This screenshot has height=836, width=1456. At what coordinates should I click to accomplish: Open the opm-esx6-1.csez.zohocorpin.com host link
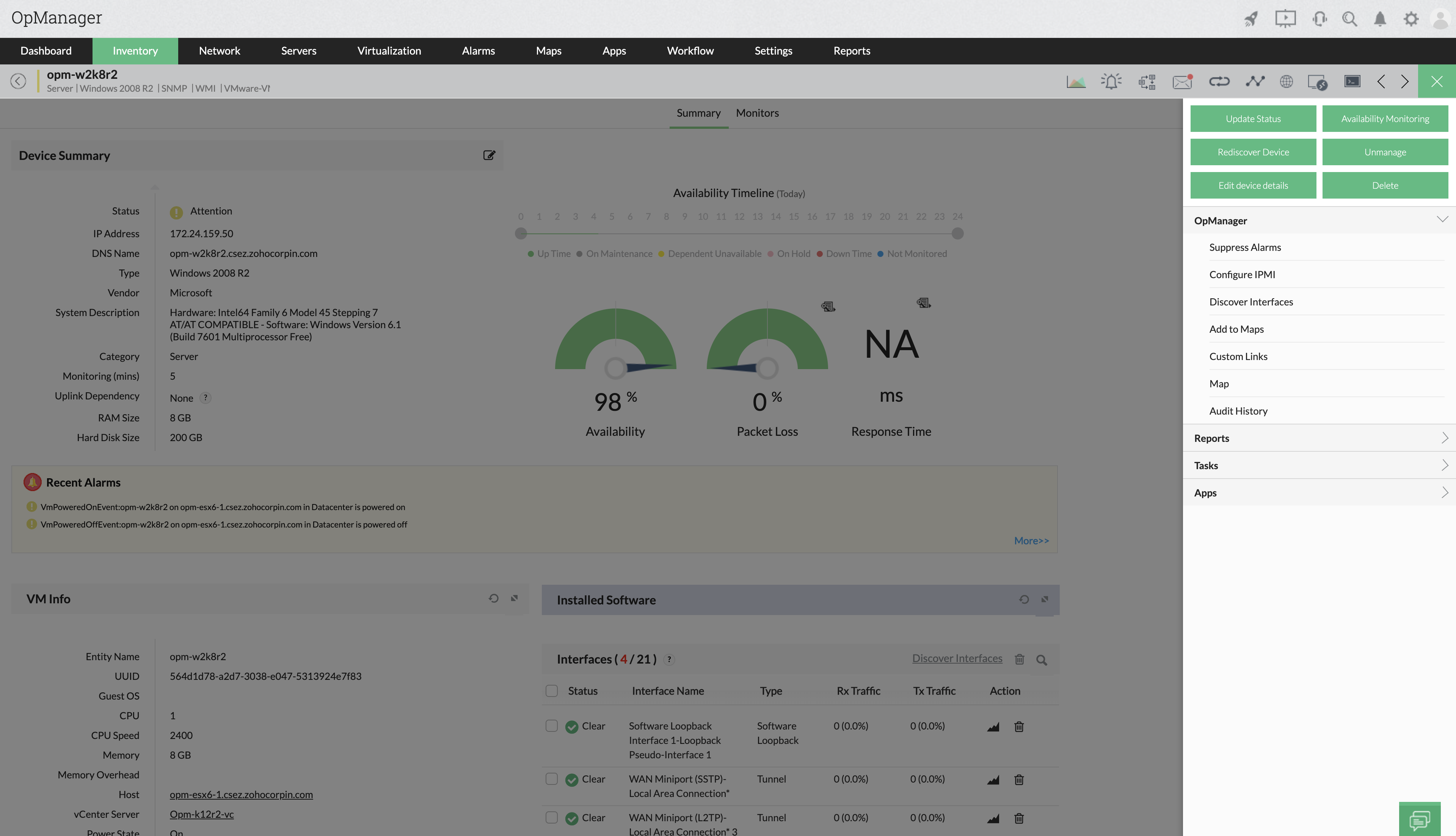pyautogui.click(x=241, y=794)
